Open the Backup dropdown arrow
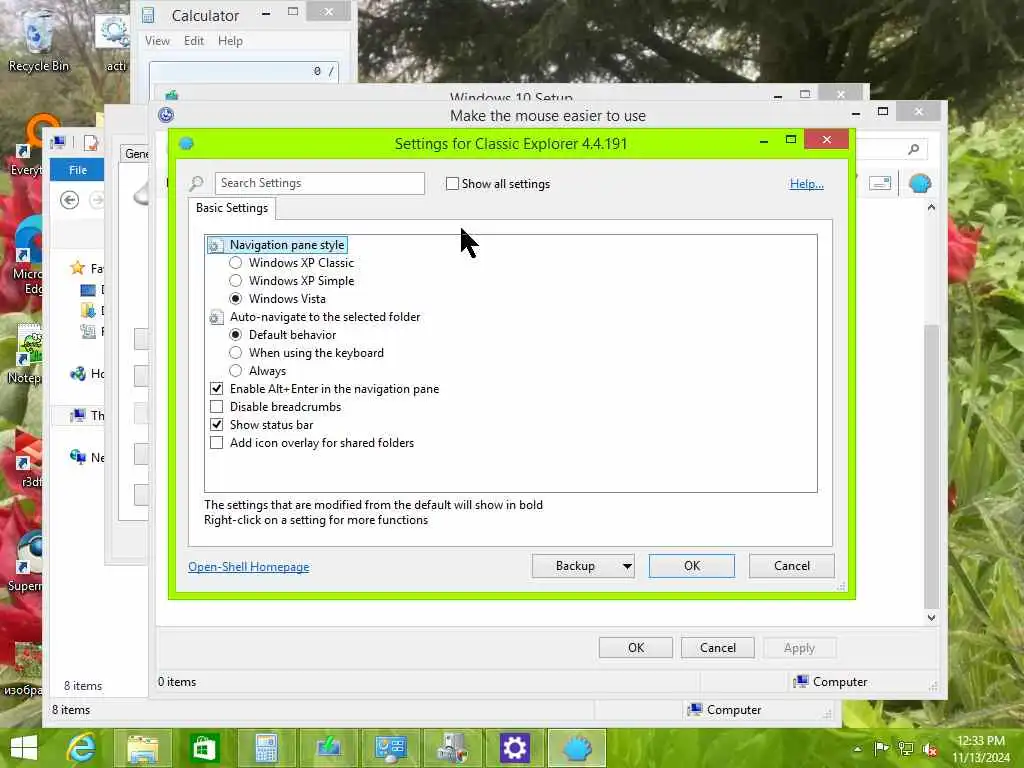This screenshot has width=1024, height=768. click(x=627, y=566)
